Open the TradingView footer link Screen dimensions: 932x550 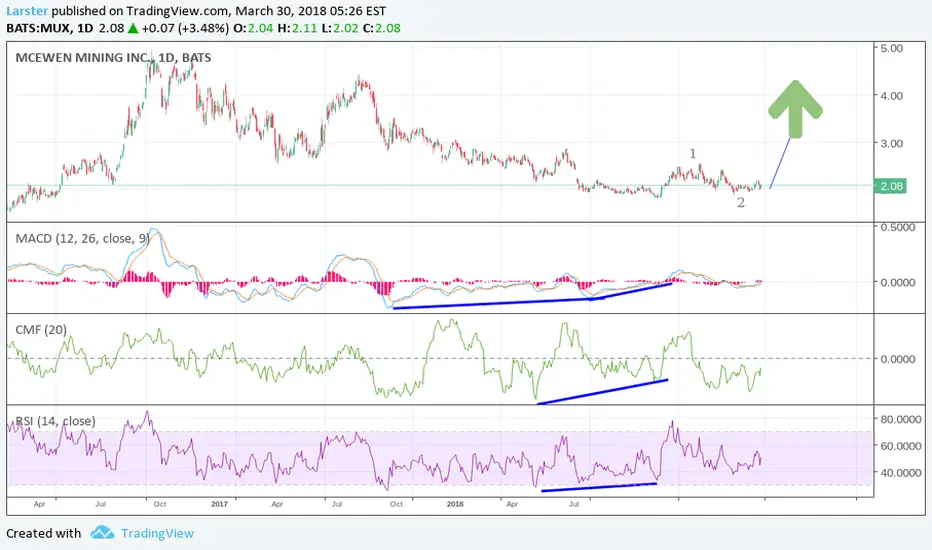click(x=157, y=533)
